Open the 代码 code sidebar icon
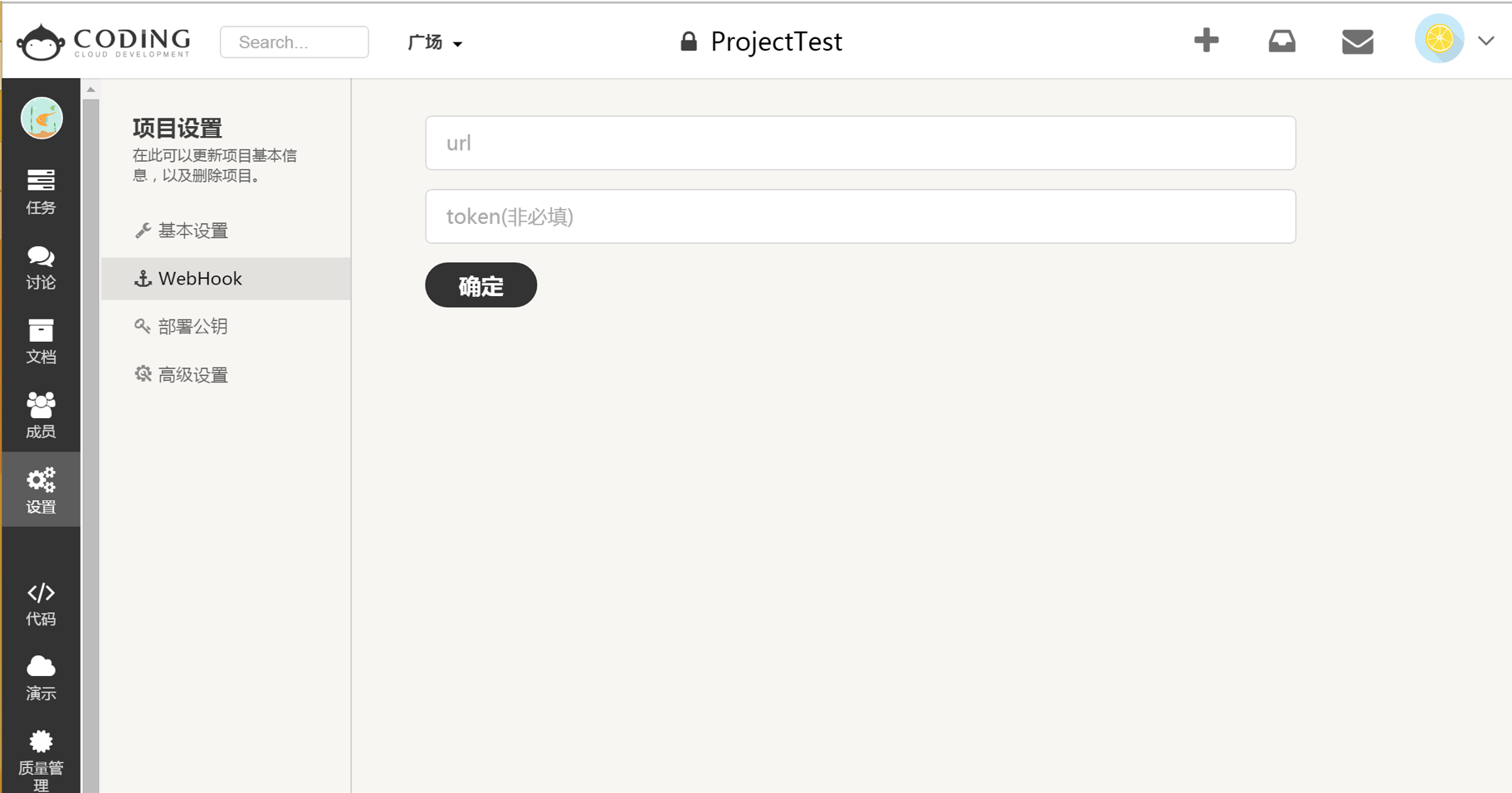Screen dimensions: 1512x793 (x=41, y=603)
